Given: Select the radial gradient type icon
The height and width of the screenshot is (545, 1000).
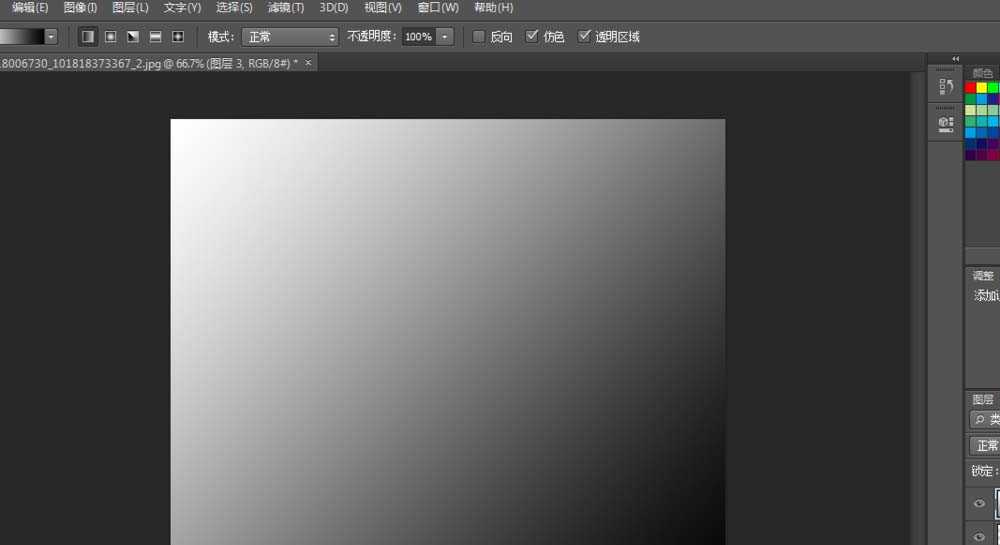Looking at the screenshot, I should point(110,37).
